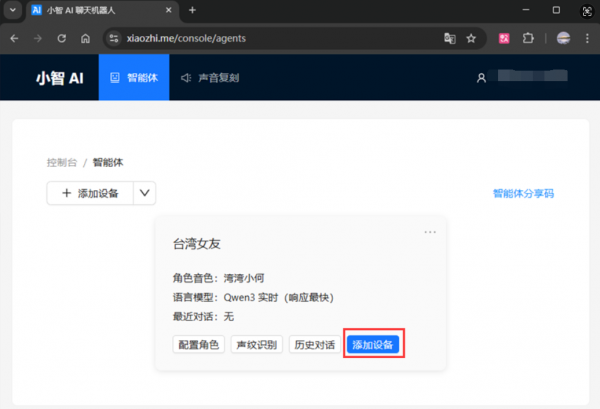Screen dimensions: 600x409
Task: Click the user account icon in header
Action: tap(481, 77)
